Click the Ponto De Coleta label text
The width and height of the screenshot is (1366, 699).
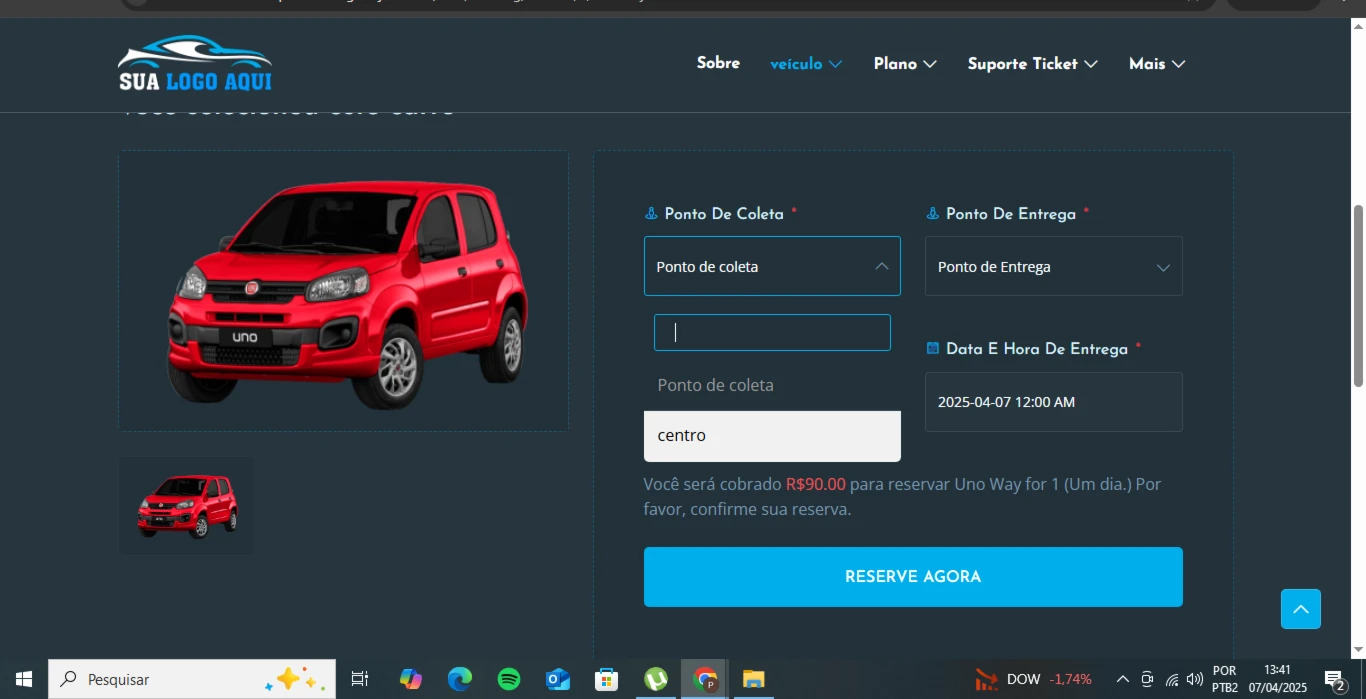tap(724, 213)
